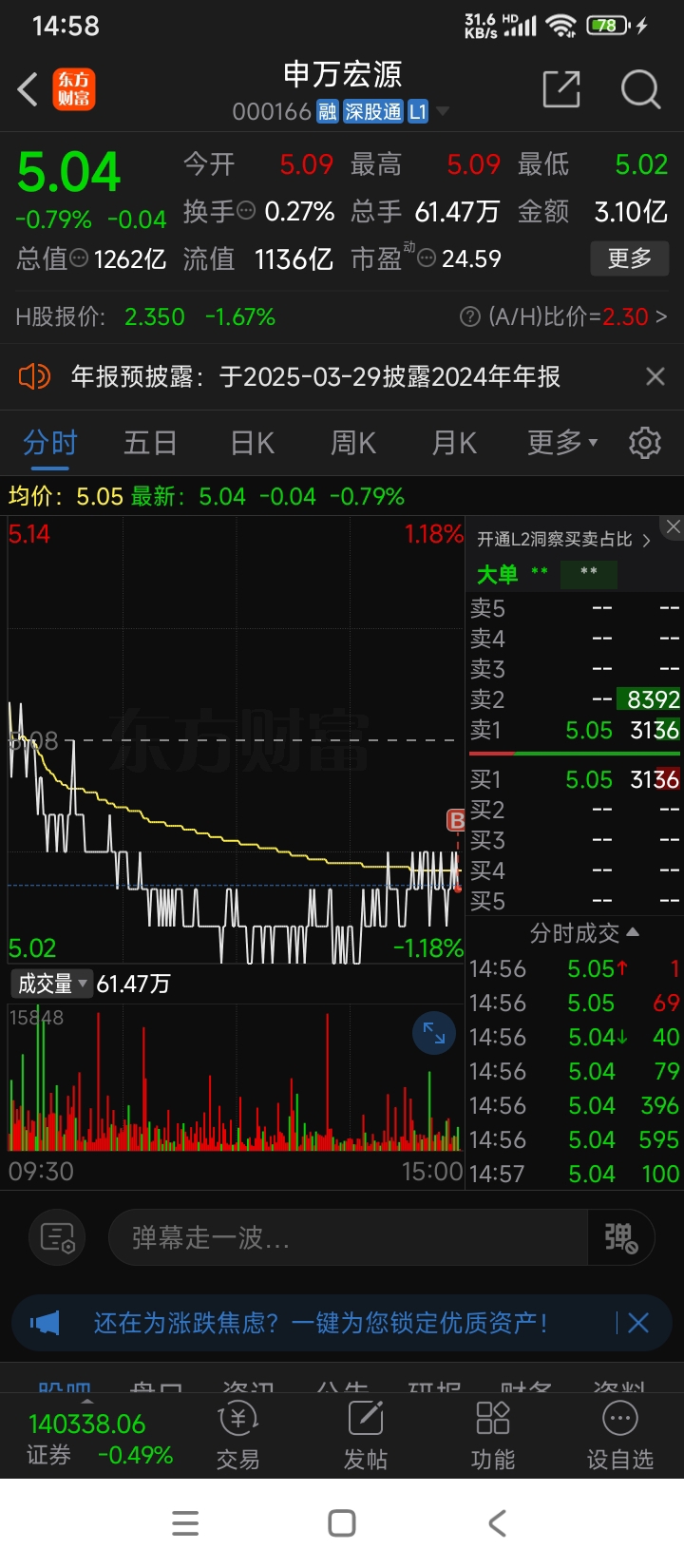Tap the 卖1 order row at 5.05
Viewport: 684px width, 1568px height.
(575, 730)
